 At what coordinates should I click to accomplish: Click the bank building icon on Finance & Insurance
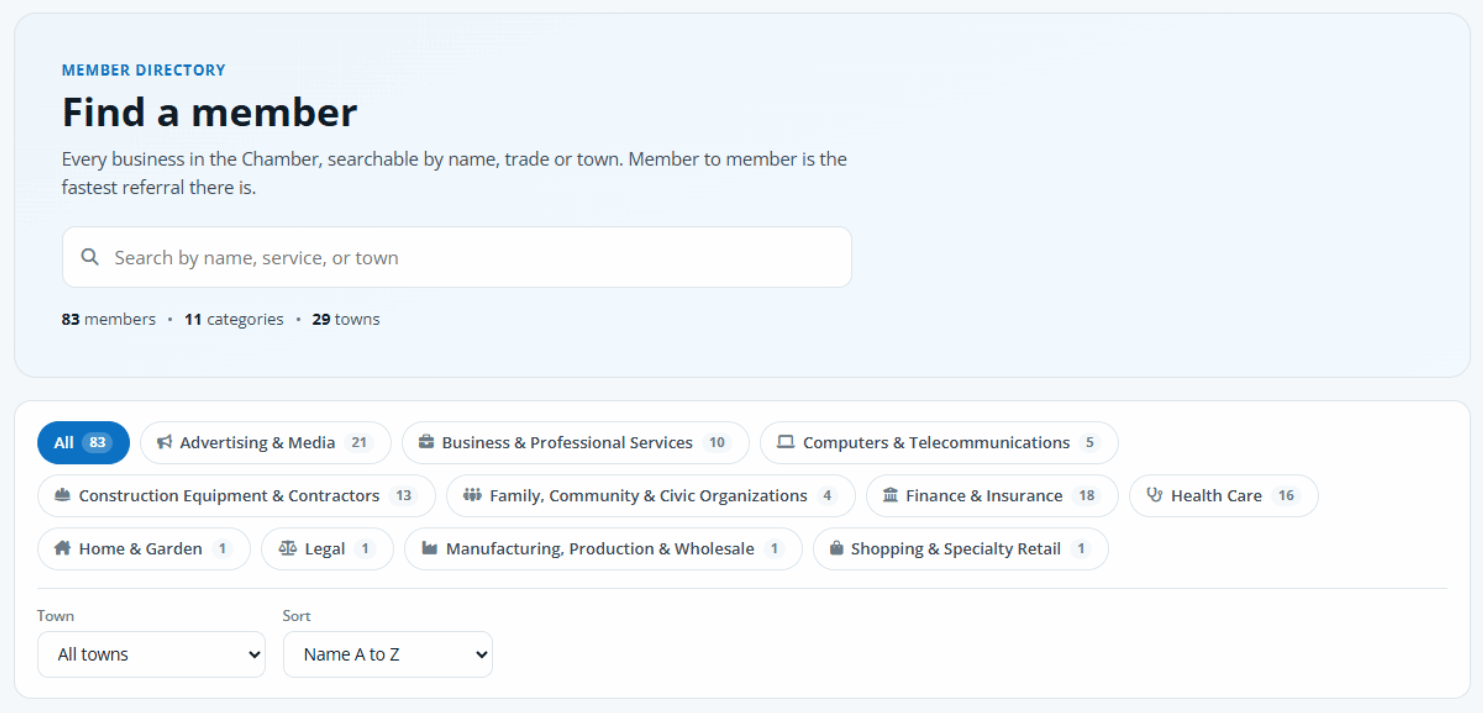pyautogui.click(x=890, y=495)
